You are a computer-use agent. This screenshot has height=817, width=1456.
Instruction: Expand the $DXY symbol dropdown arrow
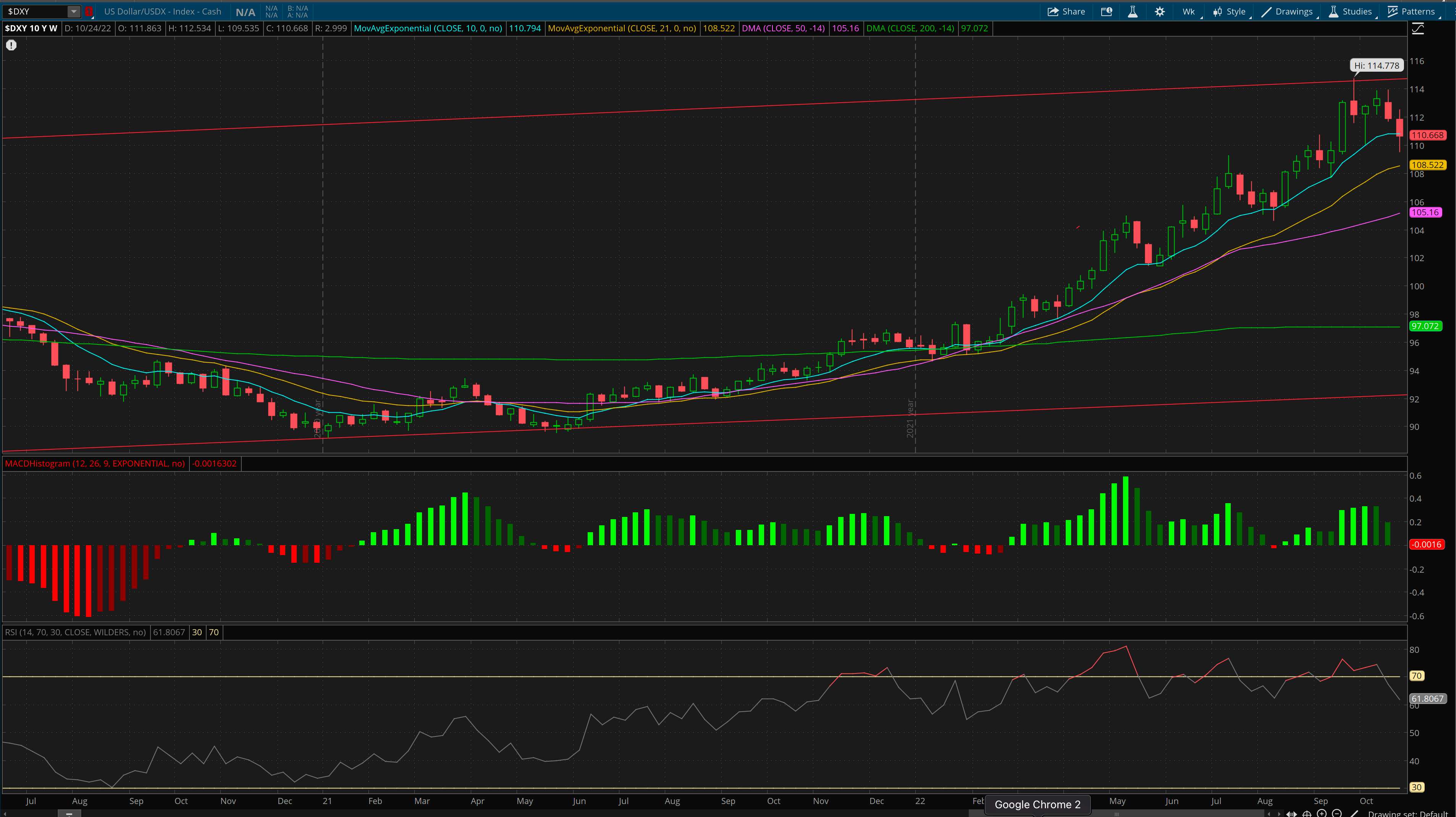[73, 11]
